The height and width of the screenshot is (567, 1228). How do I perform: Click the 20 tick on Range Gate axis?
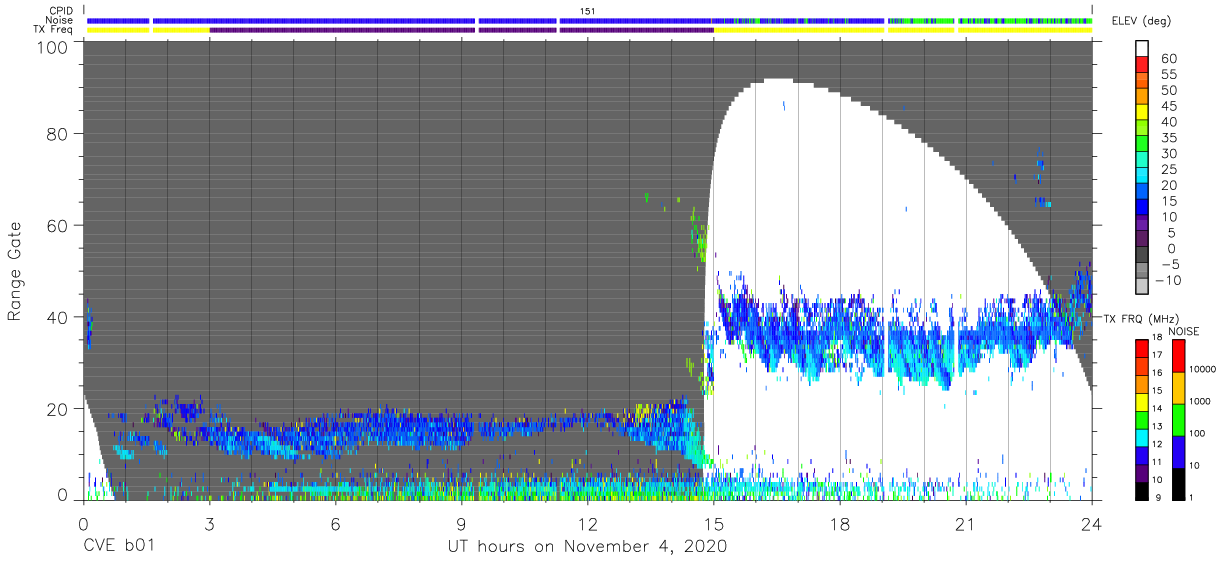(58, 408)
